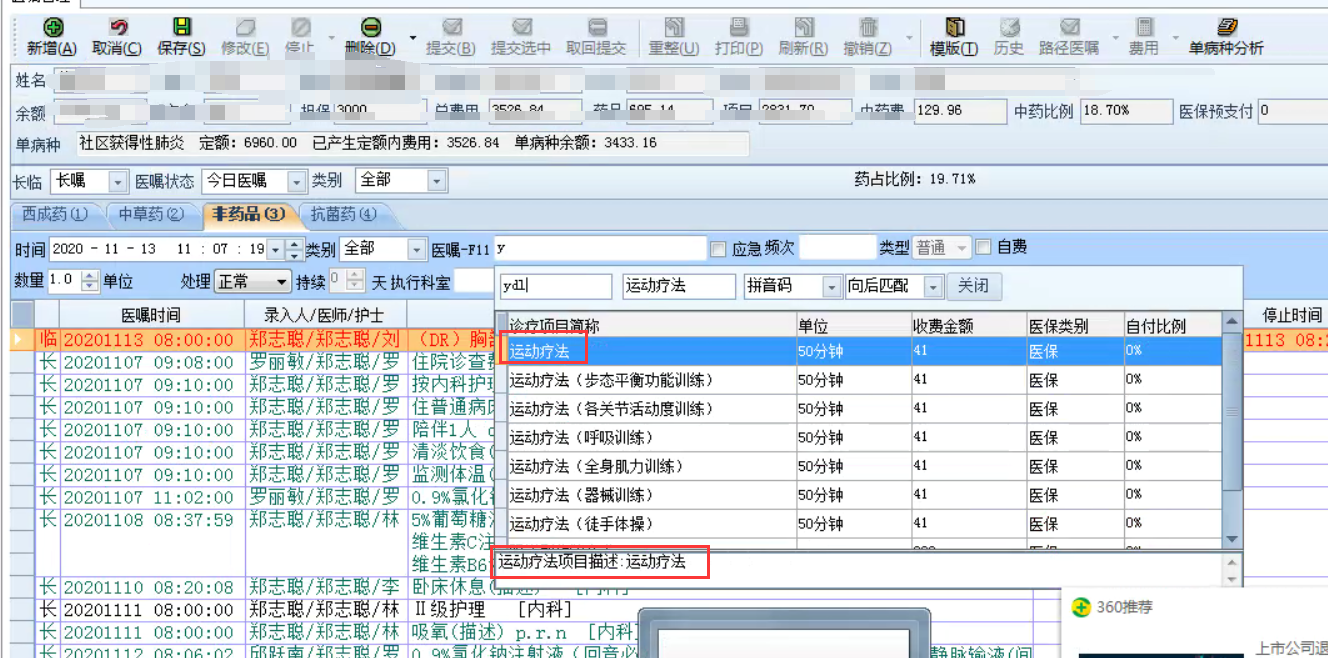Select 运动疗法（全身肌力训练） row
Screen dimensions: 1328x658
864,467
